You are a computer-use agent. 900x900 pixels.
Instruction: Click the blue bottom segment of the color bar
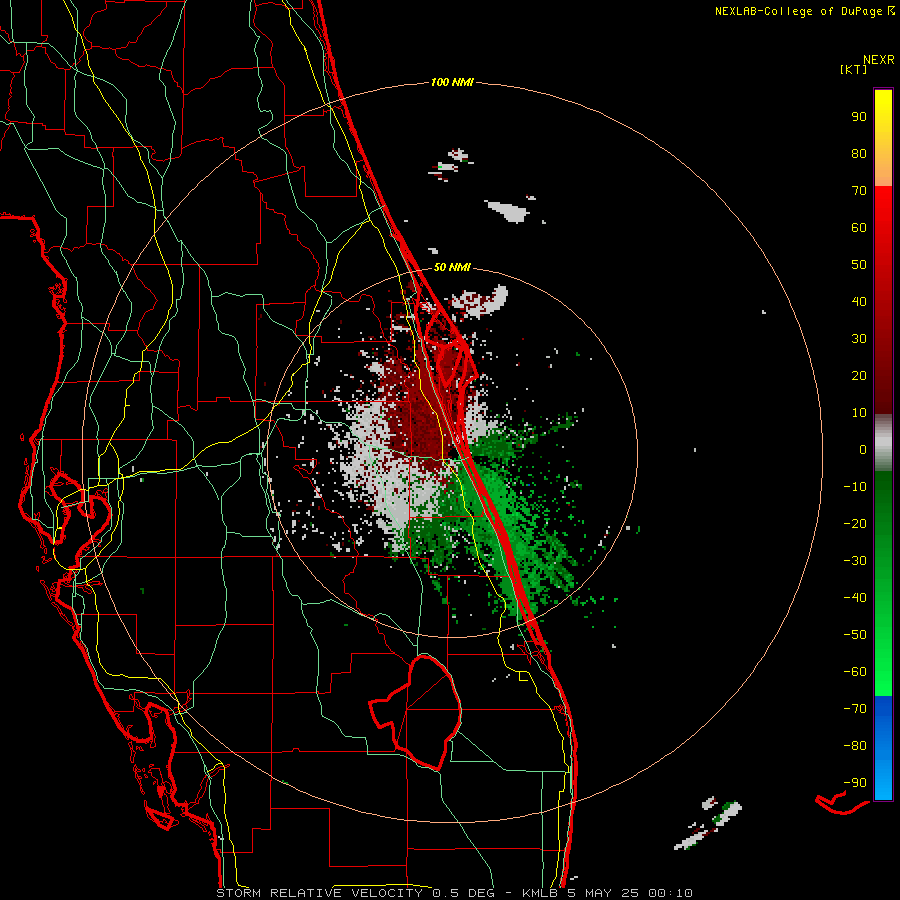click(x=883, y=748)
